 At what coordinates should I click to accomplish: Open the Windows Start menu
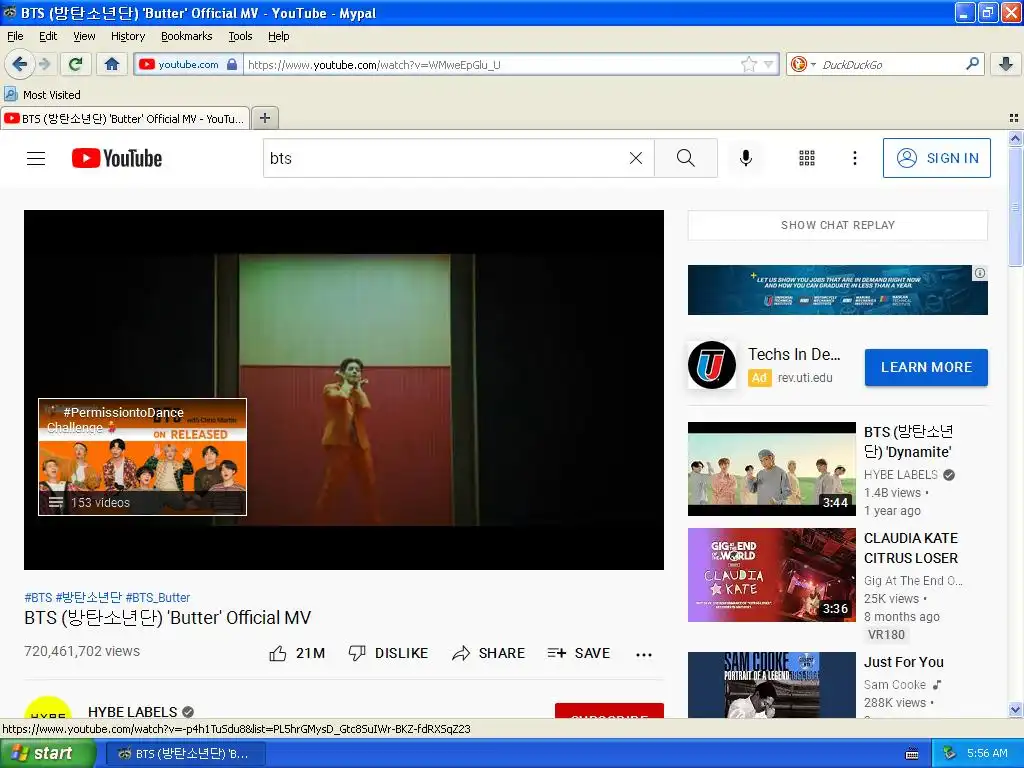pyautogui.click(x=48, y=753)
